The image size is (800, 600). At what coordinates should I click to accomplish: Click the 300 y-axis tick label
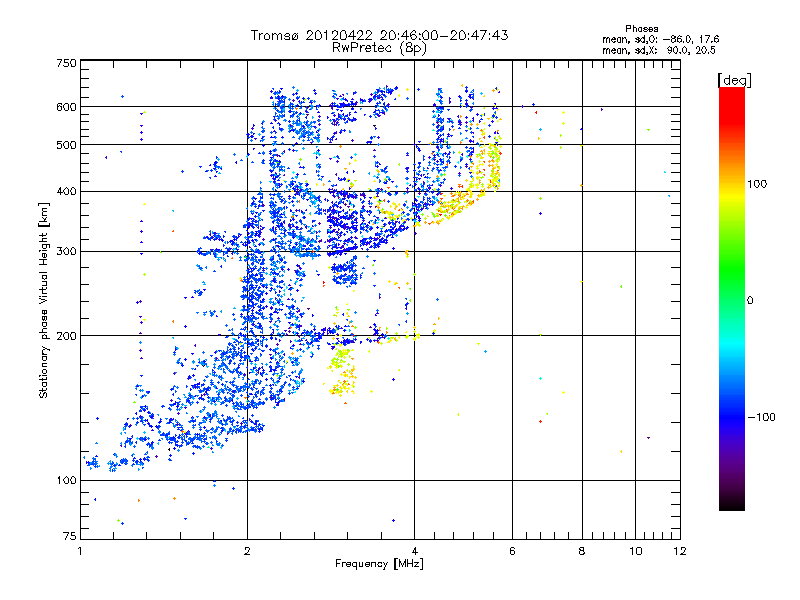point(66,252)
